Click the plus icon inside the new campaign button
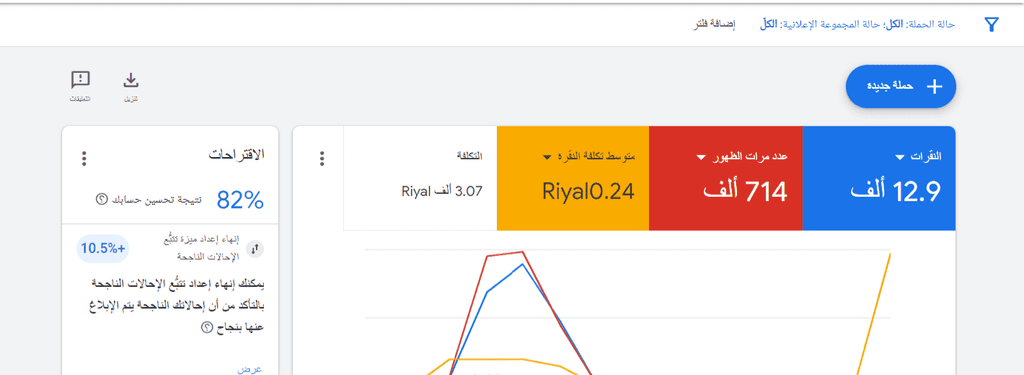This screenshot has height=375, width=1024. coord(935,86)
